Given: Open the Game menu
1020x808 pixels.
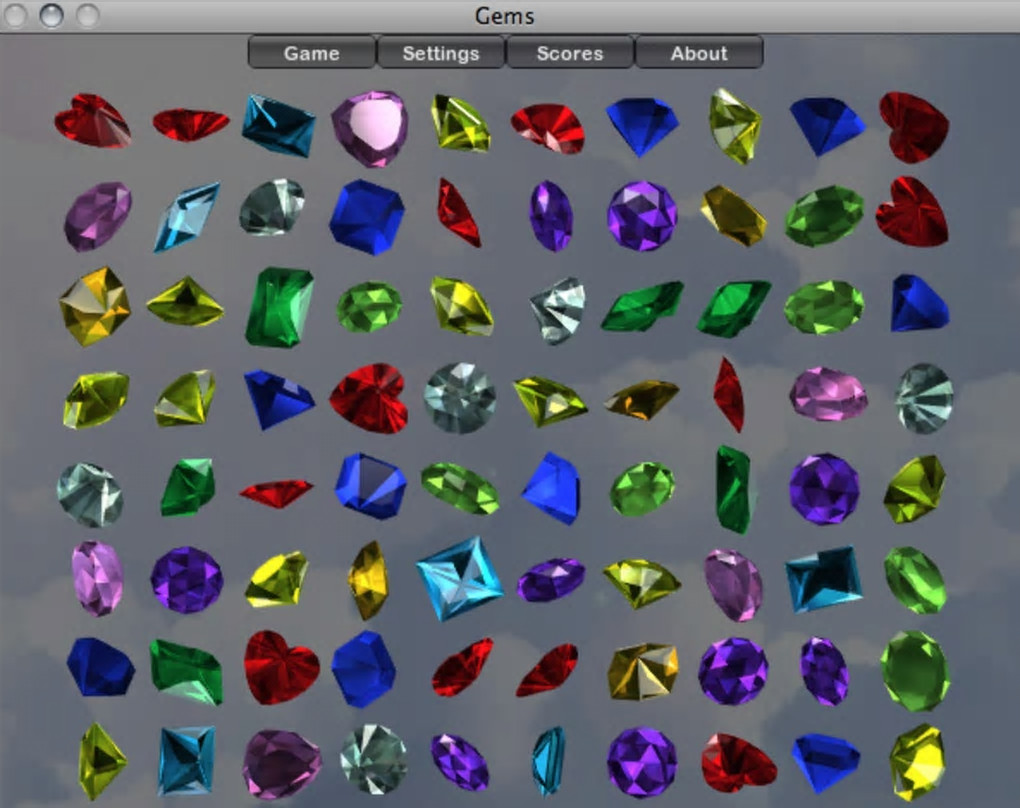Looking at the screenshot, I should (x=312, y=53).
